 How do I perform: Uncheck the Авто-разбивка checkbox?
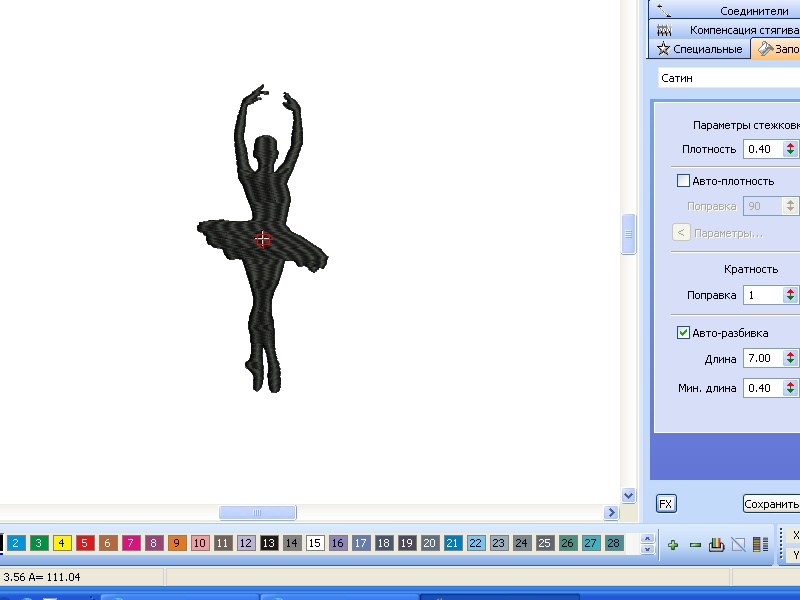point(684,333)
